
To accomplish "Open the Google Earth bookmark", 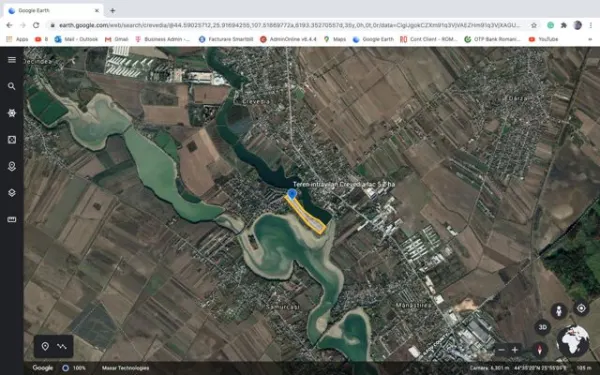I will coord(373,39).
